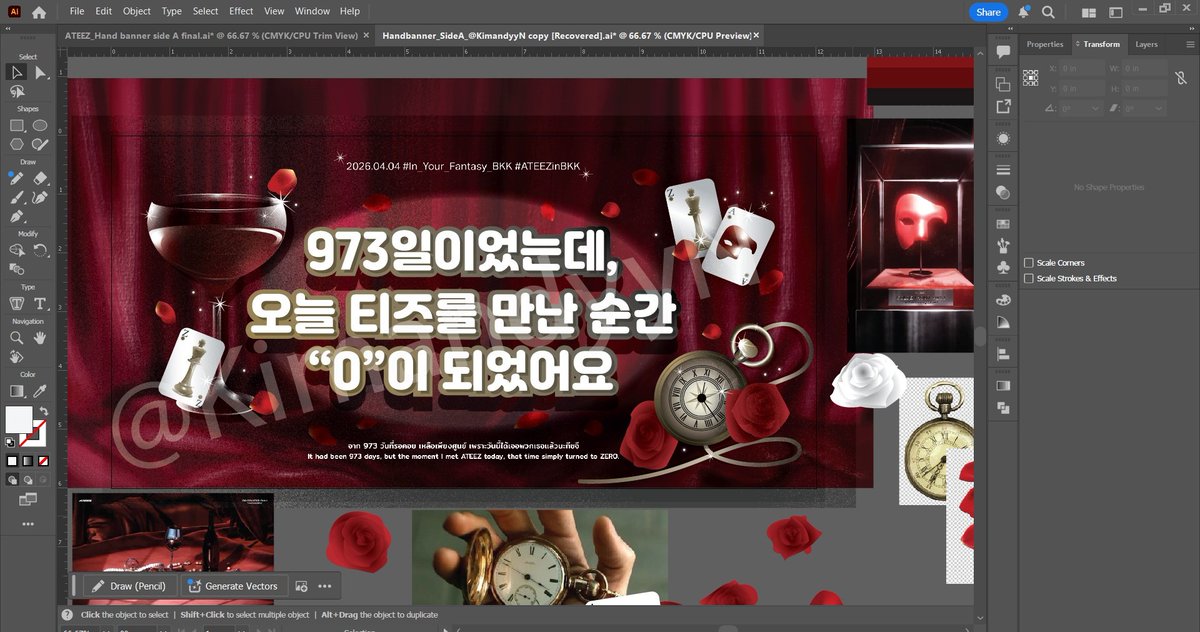The height and width of the screenshot is (632, 1200).
Task: Open the Stroke panel (lines) icon
Action: [x=1003, y=171]
